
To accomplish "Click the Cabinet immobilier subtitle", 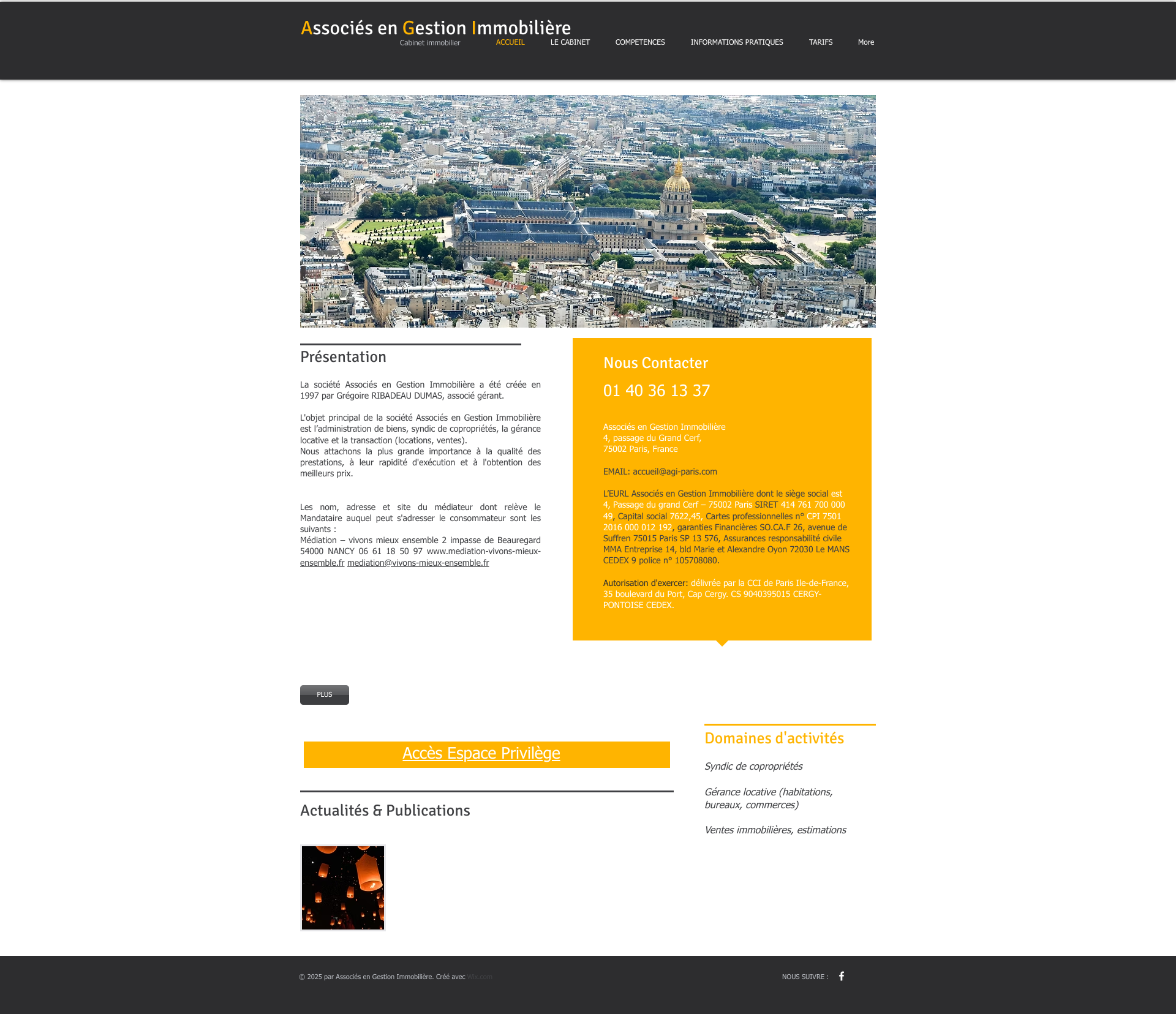I will coord(430,43).
